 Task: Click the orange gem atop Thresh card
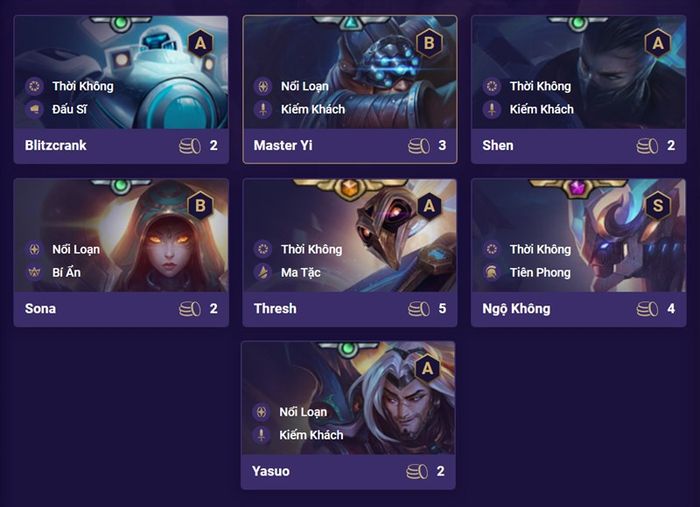[x=349, y=188]
